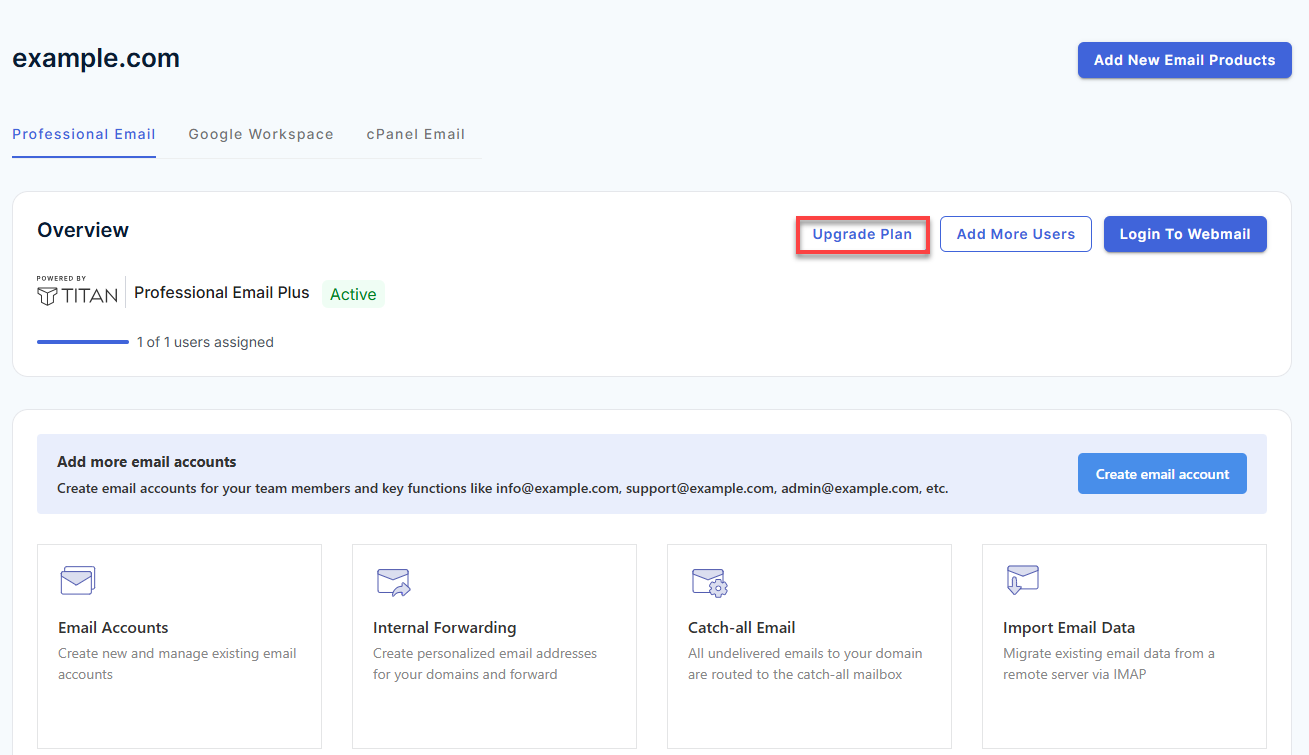Open Login To Webmail
This screenshot has width=1309, height=755.
pyautogui.click(x=1185, y=234)
